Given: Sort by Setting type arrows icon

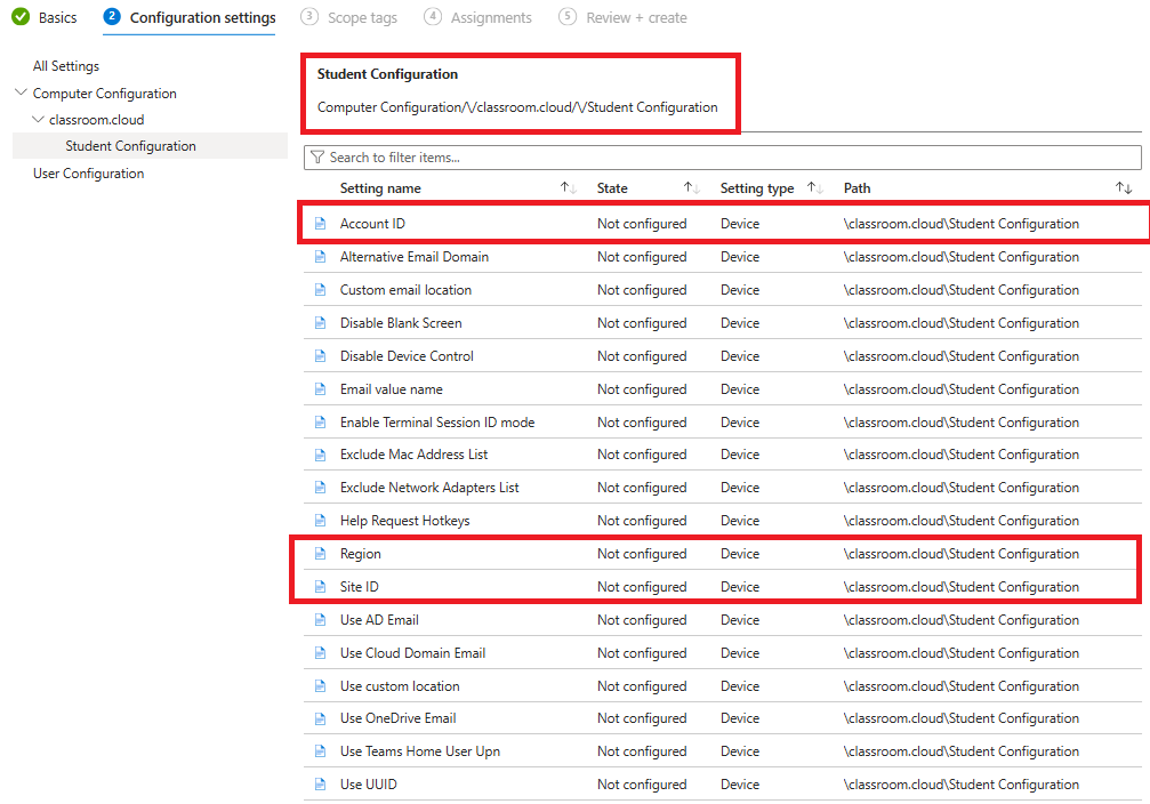Looking at the screenshot, I should coord(814,188).
